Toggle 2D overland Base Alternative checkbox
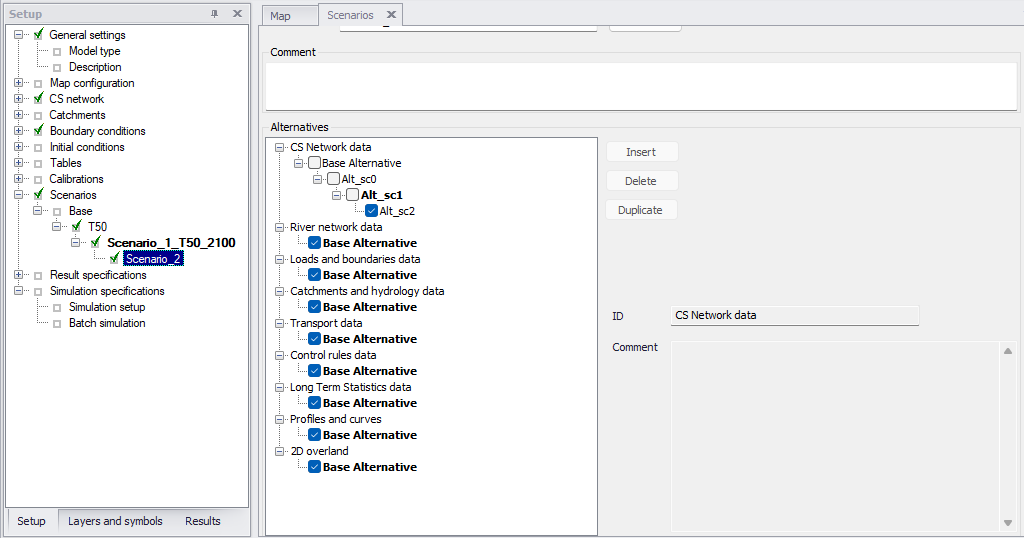 click(x=314, y=467)
